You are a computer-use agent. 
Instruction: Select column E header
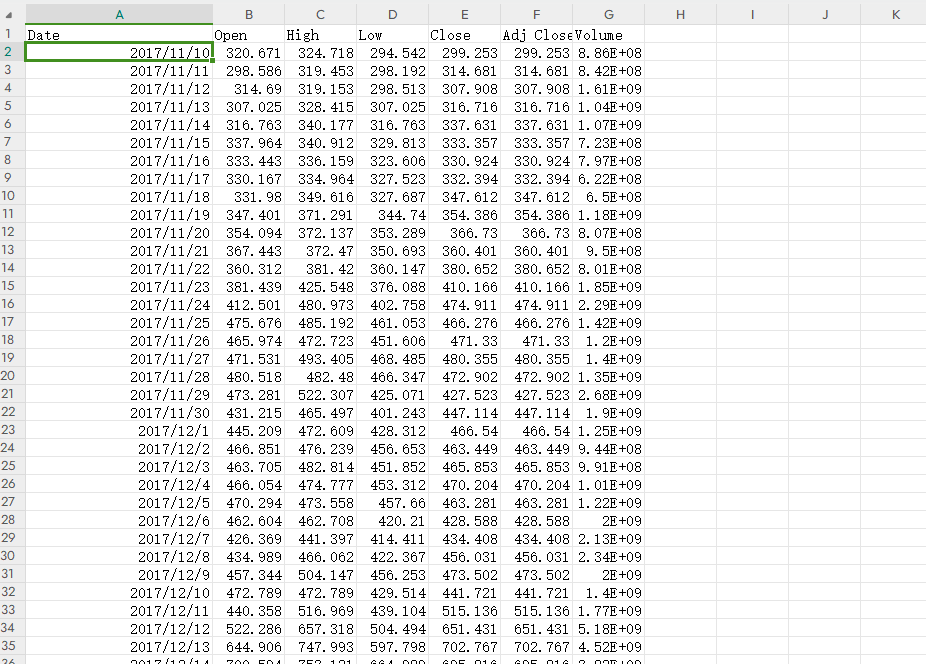coord(465,15)
